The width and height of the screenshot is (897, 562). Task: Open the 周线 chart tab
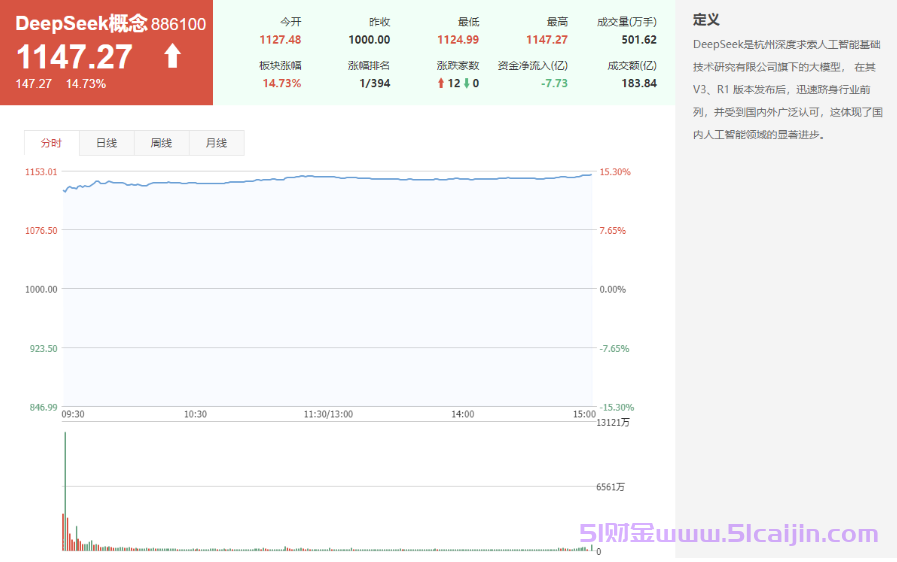pyautogui.click(x=161, y=143)
